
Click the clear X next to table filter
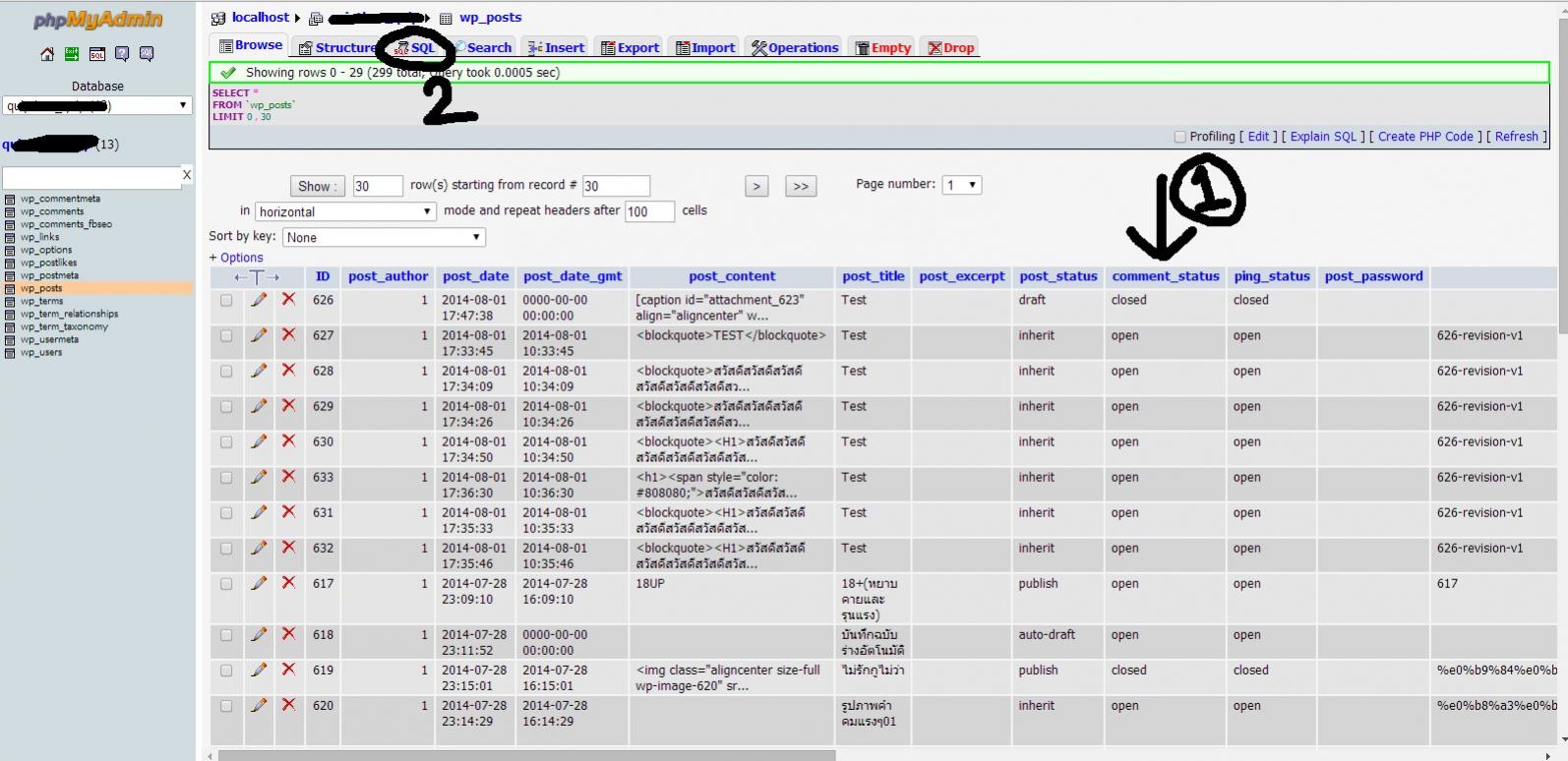tap(187, 175)
